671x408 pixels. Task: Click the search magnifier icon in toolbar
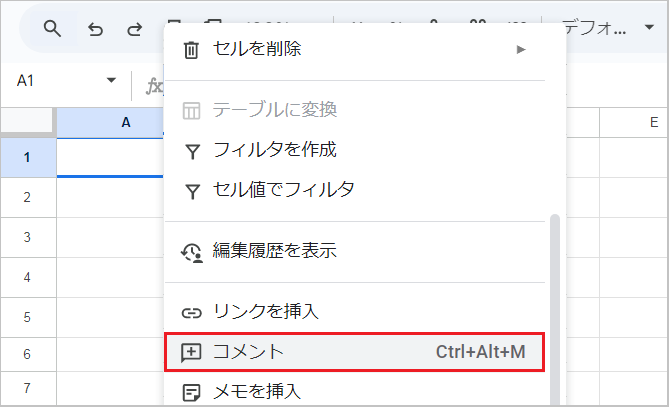click(x=52, y=29)
